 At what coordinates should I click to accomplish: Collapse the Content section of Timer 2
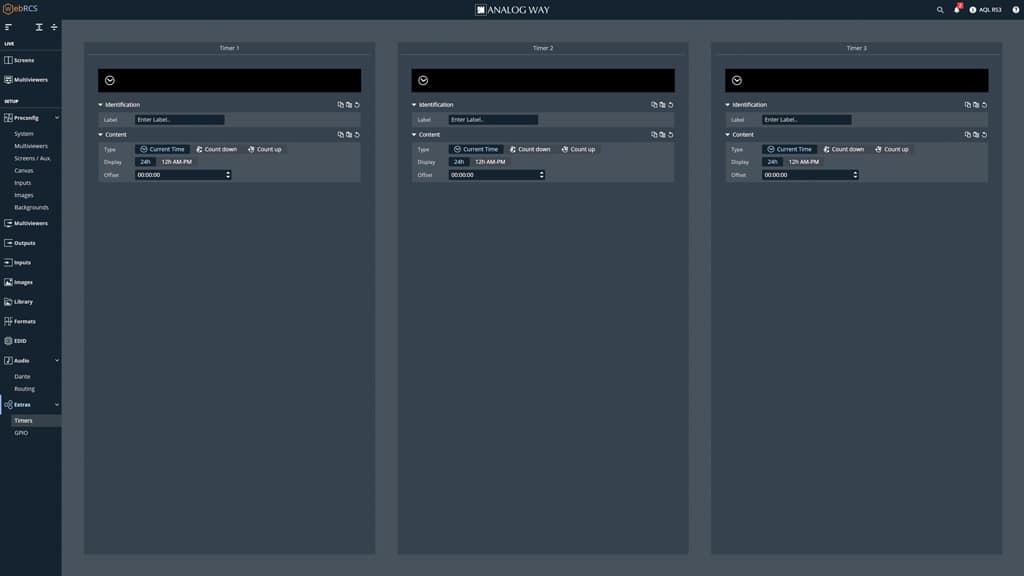(x=414, y=135)
